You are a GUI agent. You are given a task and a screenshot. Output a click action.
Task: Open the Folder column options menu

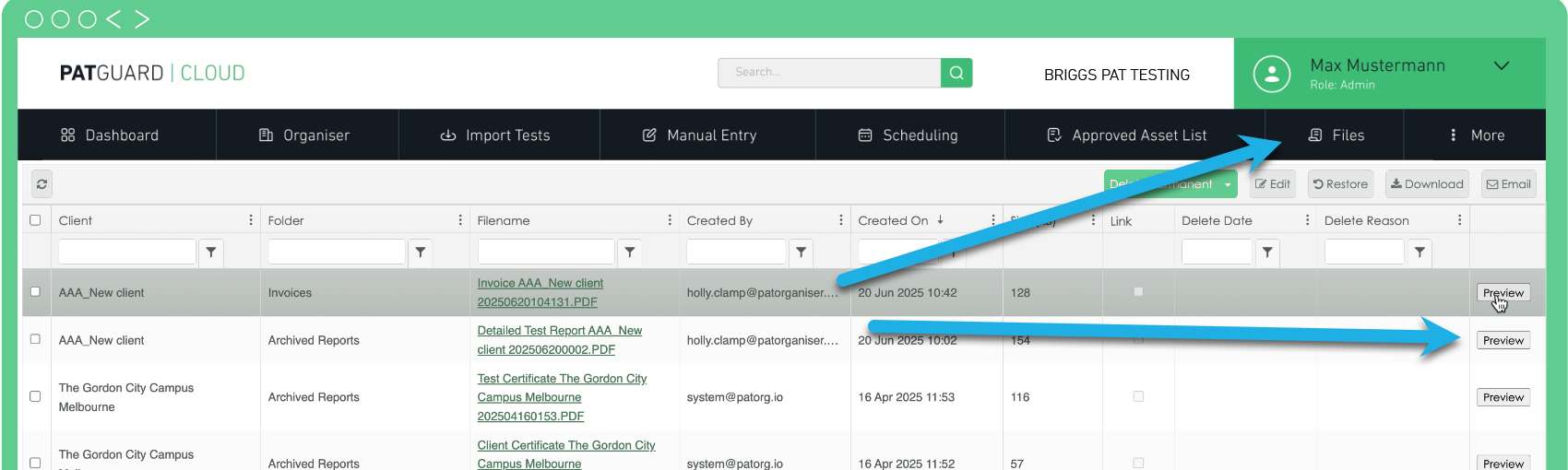(460, 220)
